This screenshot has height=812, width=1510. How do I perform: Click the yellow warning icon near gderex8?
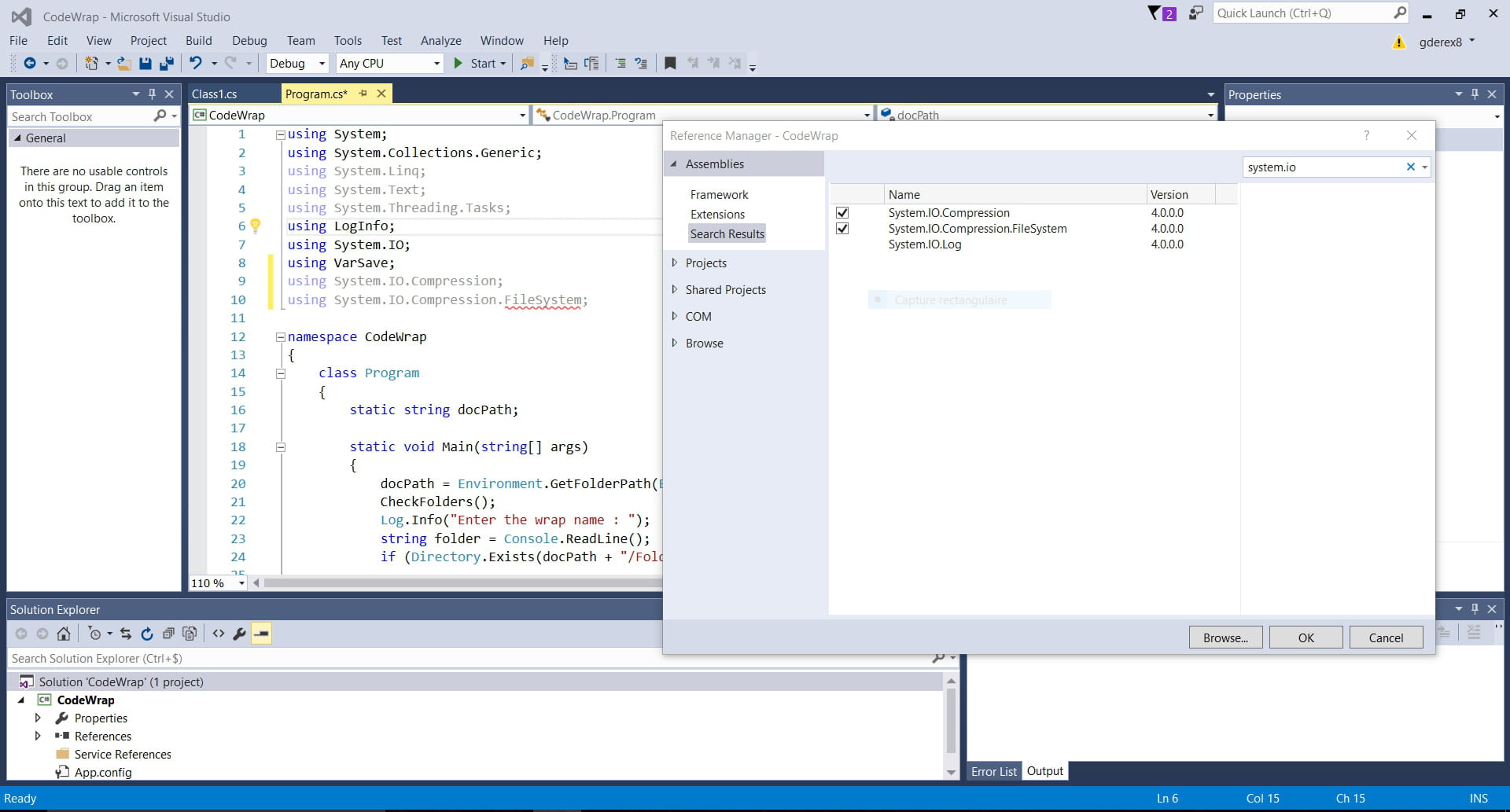pyautogui.click(x=1399, y=42)
